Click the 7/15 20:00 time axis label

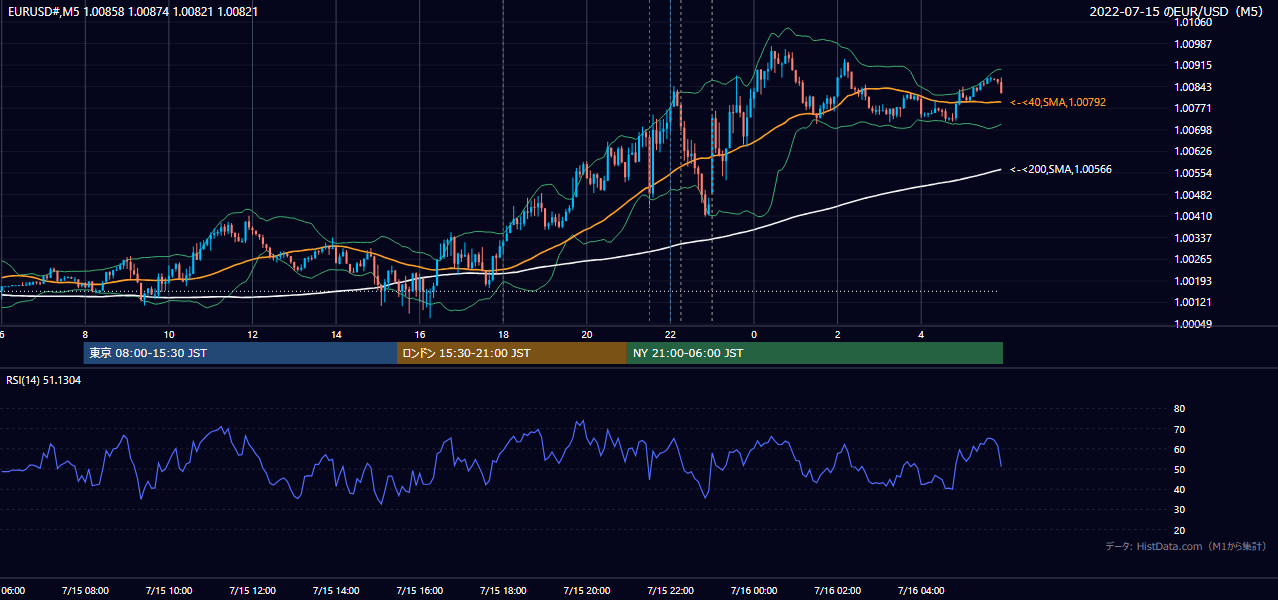pyautogui.click(x=587, y=590)
